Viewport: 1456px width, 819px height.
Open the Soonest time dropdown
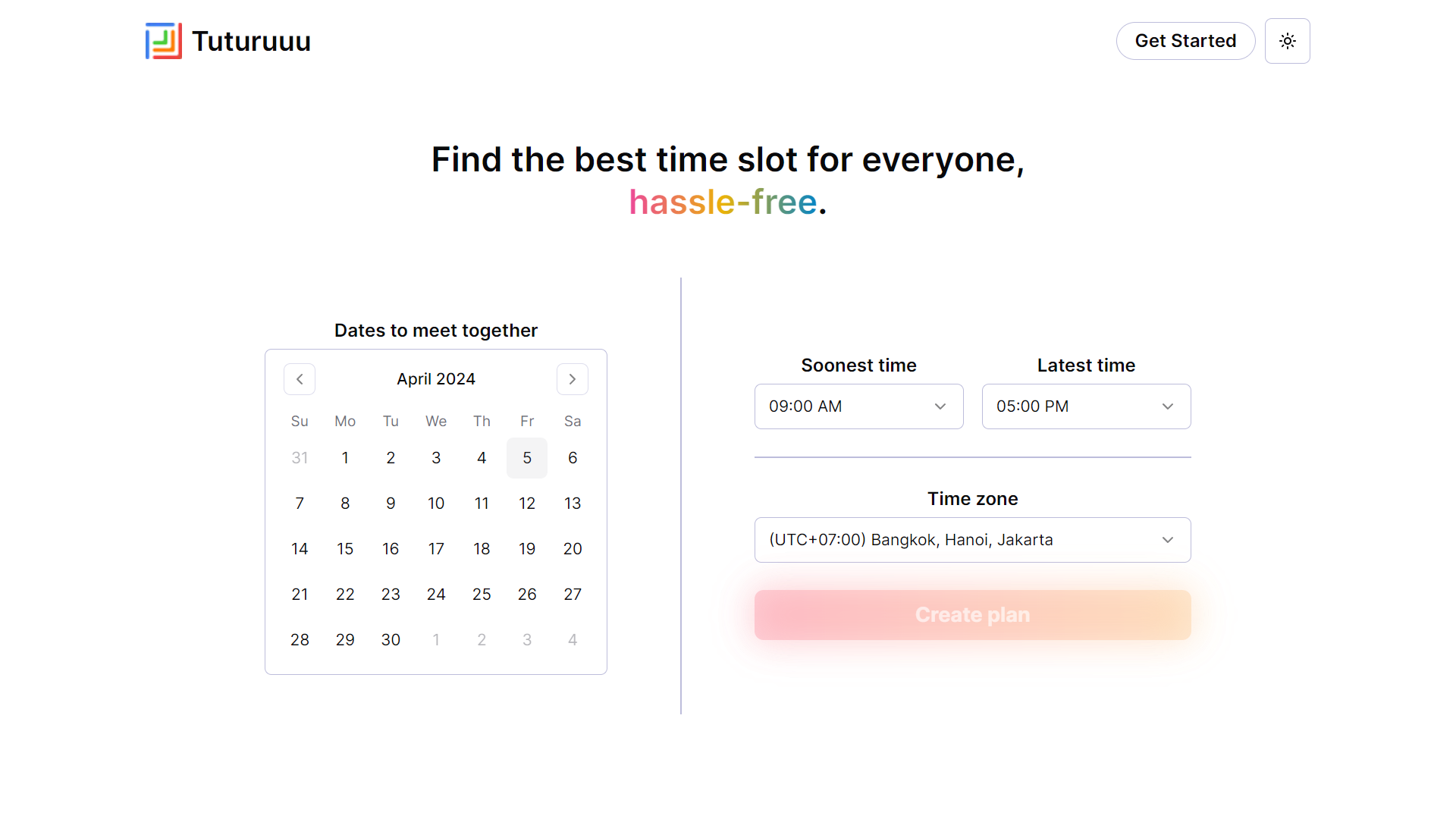[x=859, y=406]
